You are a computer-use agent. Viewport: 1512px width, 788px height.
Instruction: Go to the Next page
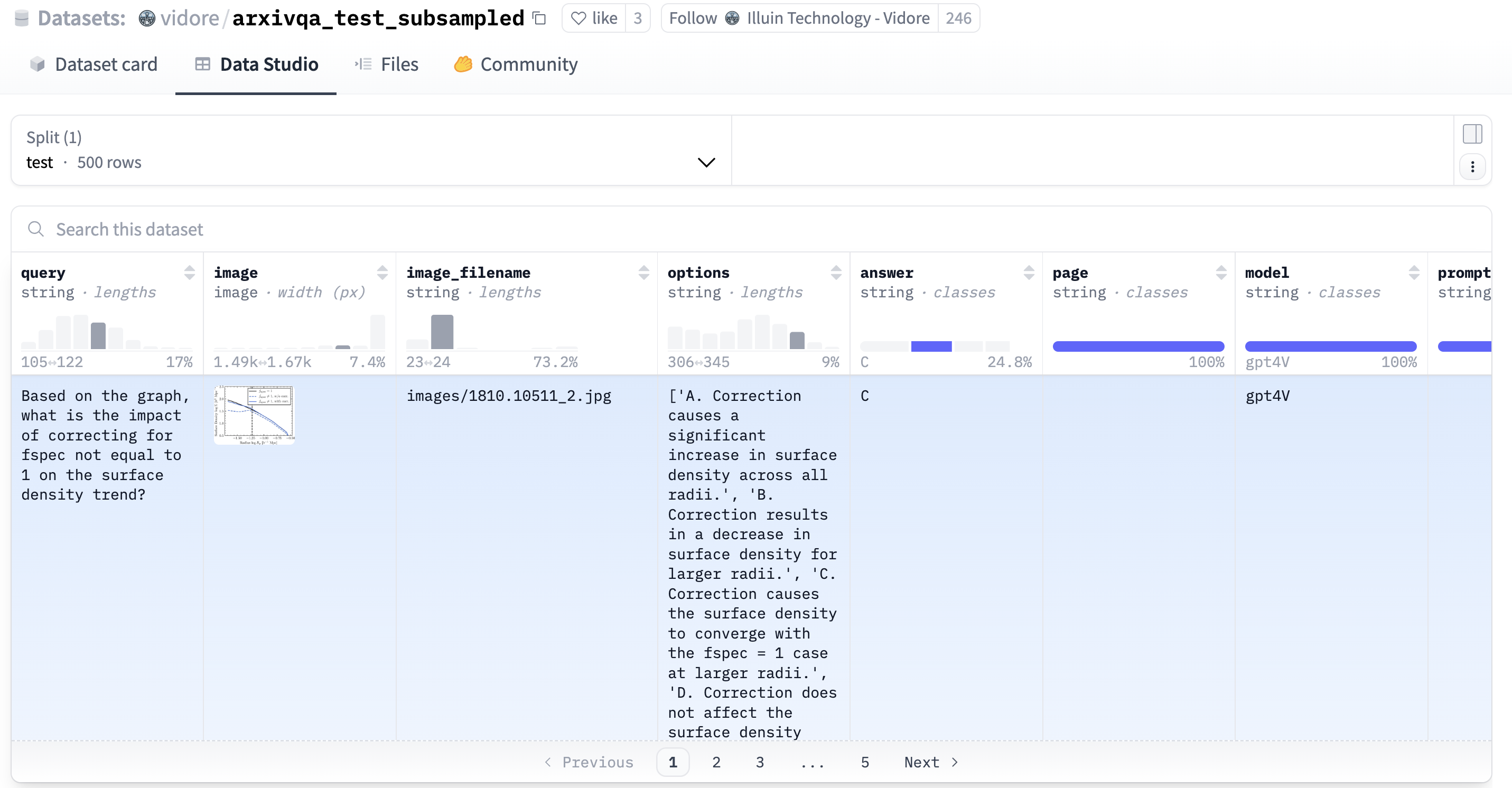click(x=931, y=762)
